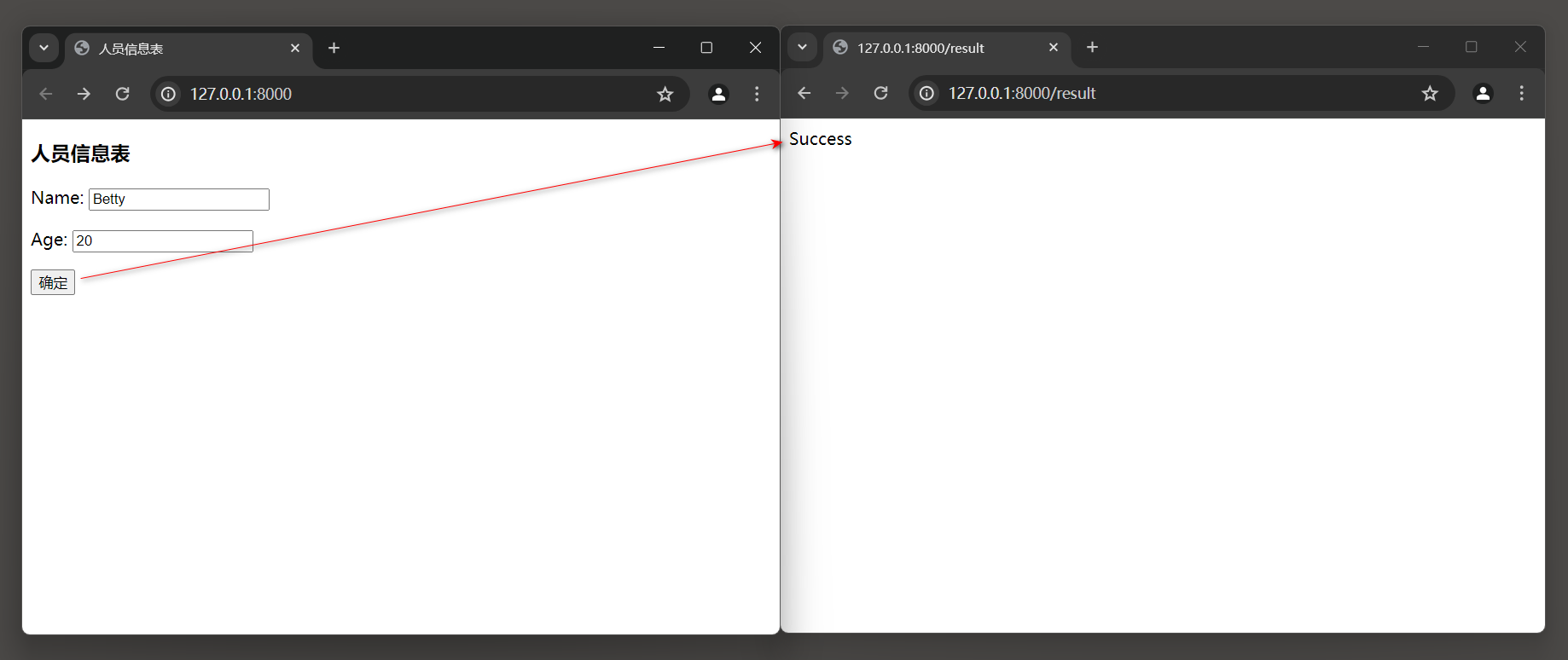
Task: Expand tab search dropdown in left window
Action: [44, 48]
